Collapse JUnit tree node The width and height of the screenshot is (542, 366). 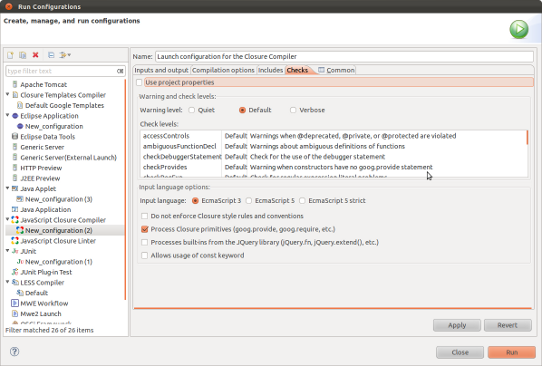(x=8, y=251)
